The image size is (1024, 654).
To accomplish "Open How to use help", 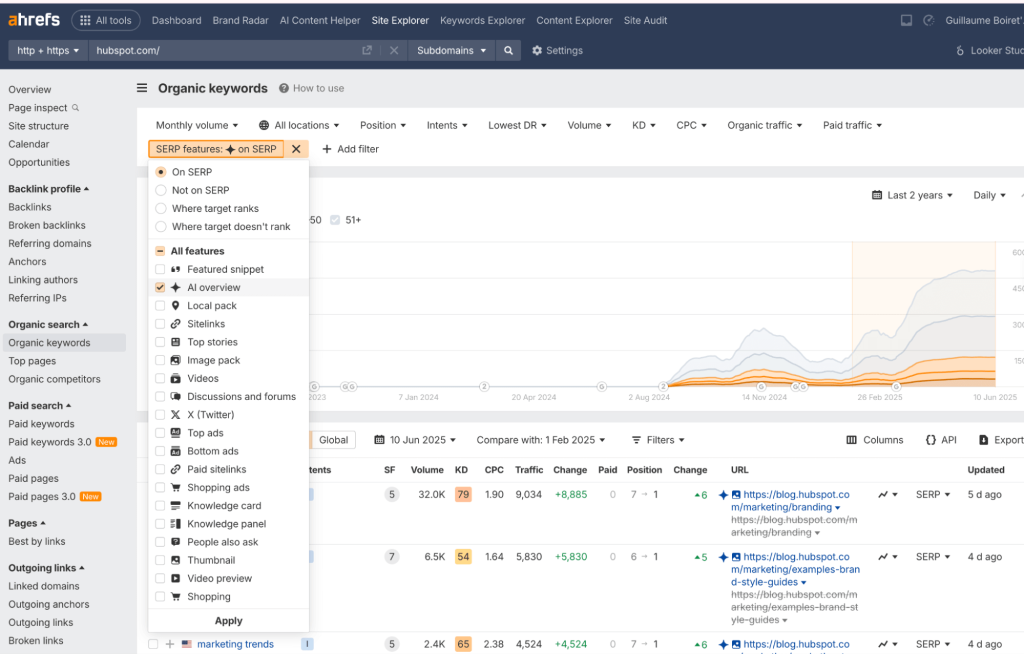I will [x=312, y=88].
